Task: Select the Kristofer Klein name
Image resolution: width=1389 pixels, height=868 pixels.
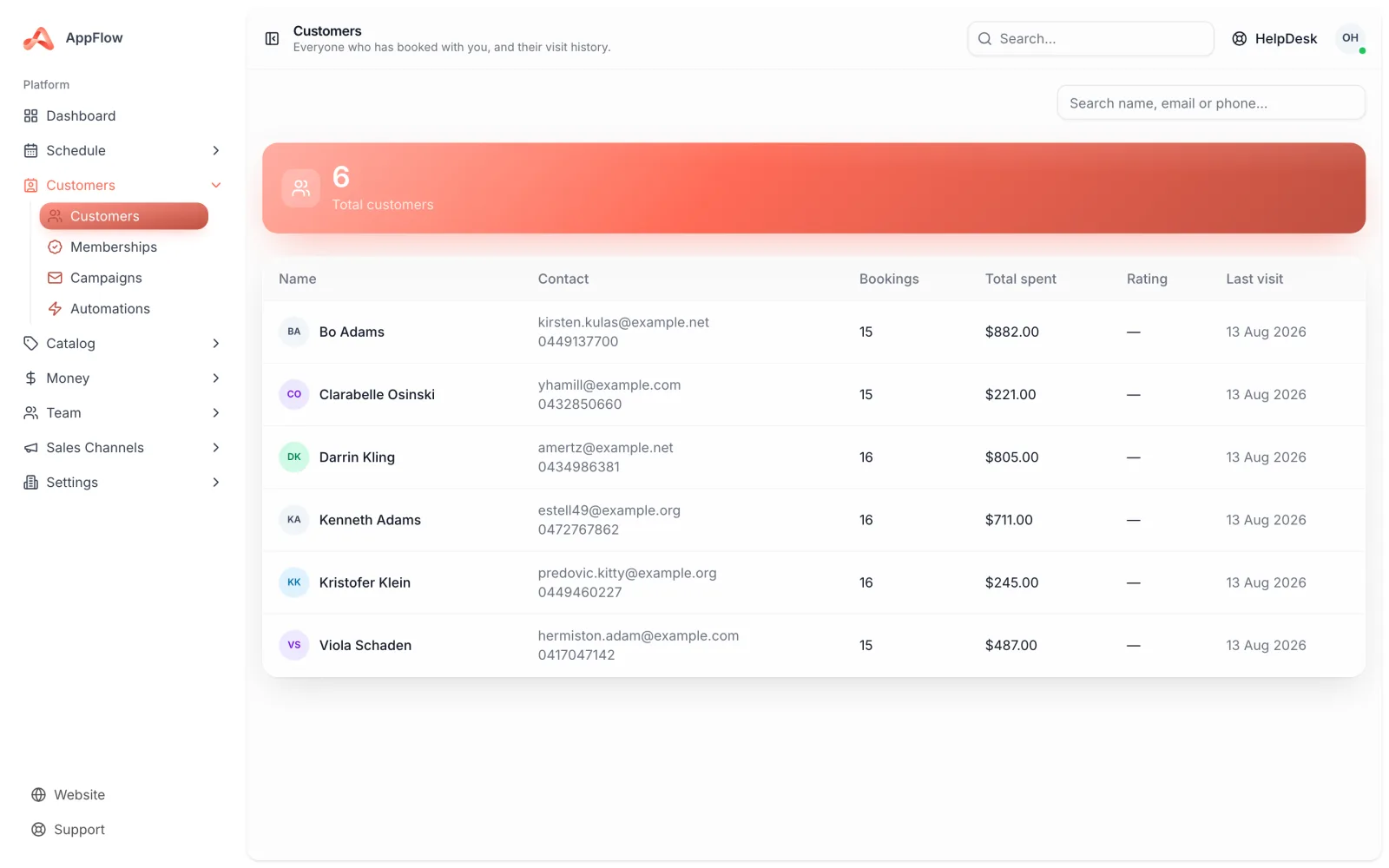Action: point(365,582)
